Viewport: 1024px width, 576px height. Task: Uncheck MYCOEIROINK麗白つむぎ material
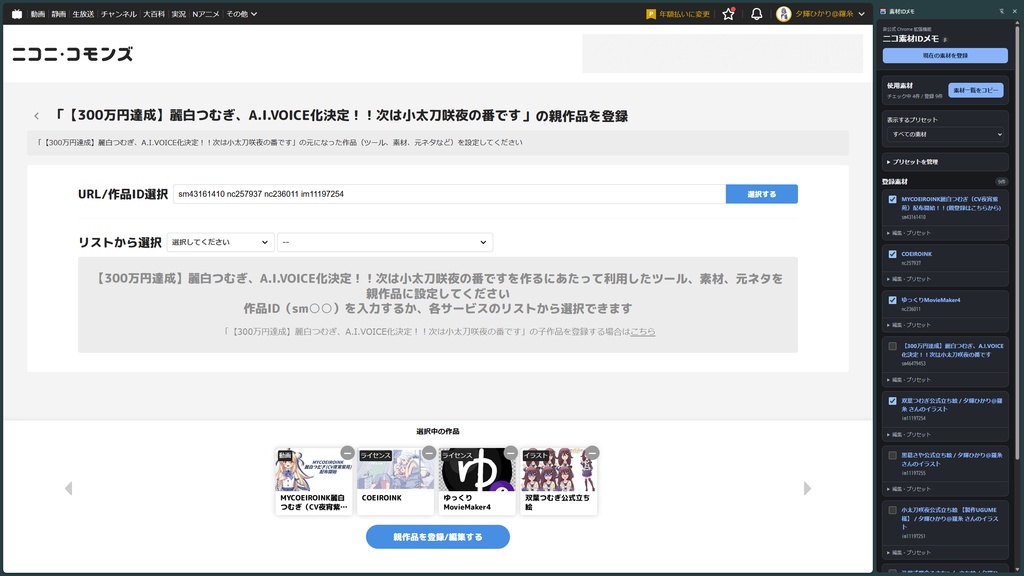[893, 200]
